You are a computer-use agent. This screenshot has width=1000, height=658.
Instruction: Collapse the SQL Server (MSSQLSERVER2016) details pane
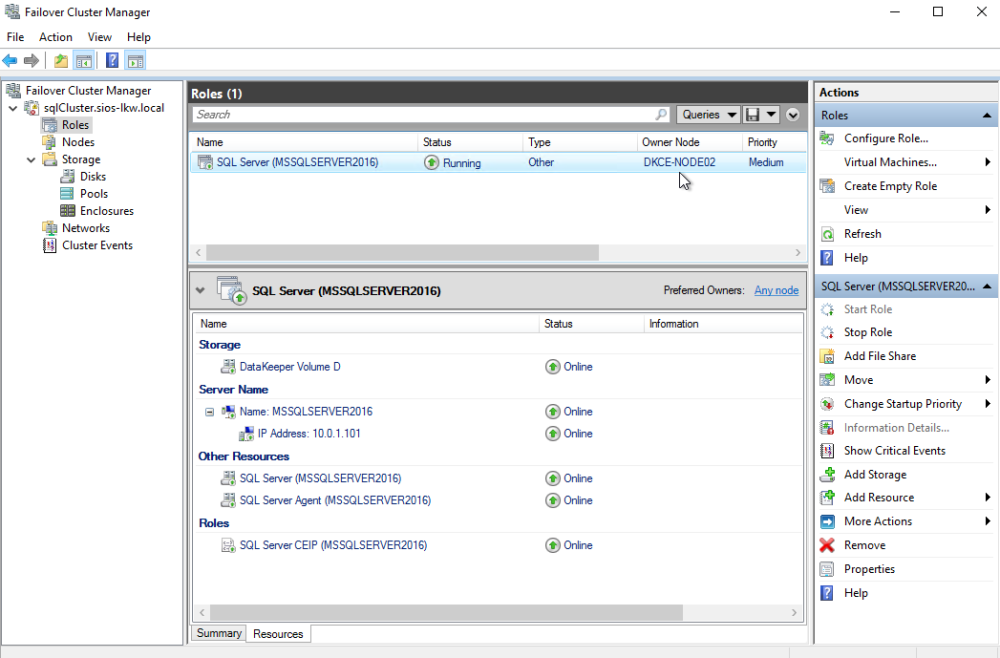point(200,291)
